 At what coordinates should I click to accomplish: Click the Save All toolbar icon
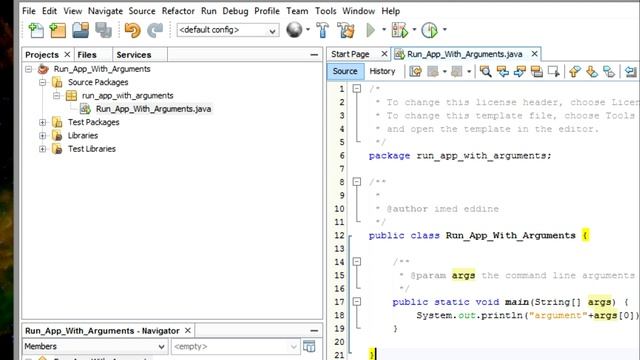tap(103, 30)
